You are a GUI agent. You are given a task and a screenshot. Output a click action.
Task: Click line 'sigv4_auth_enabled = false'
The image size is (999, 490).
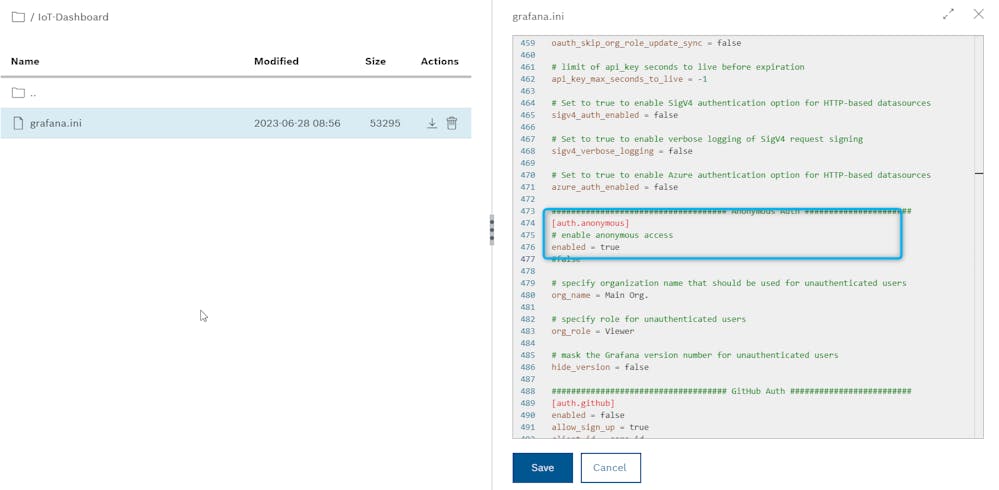[614, 115]
